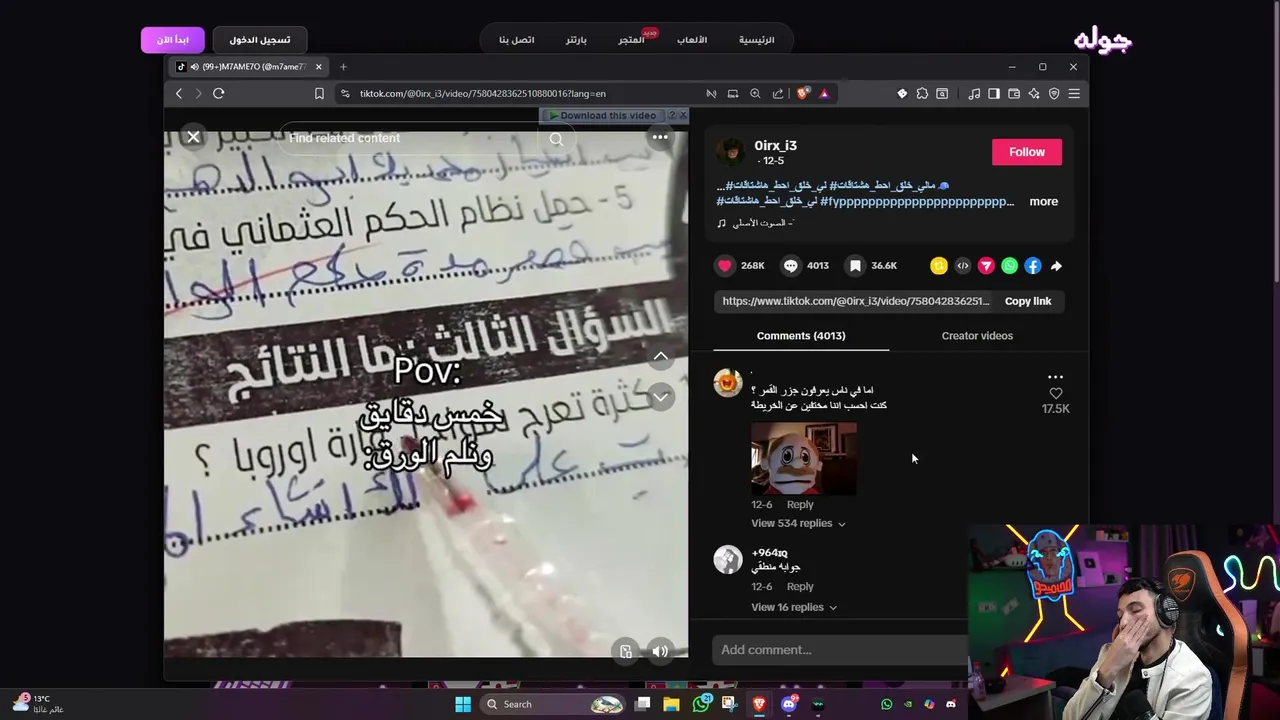The height and width of the screenshot is (720, 1280).
Task: Open the الرئيسية menu item
Action: [757, 40]
